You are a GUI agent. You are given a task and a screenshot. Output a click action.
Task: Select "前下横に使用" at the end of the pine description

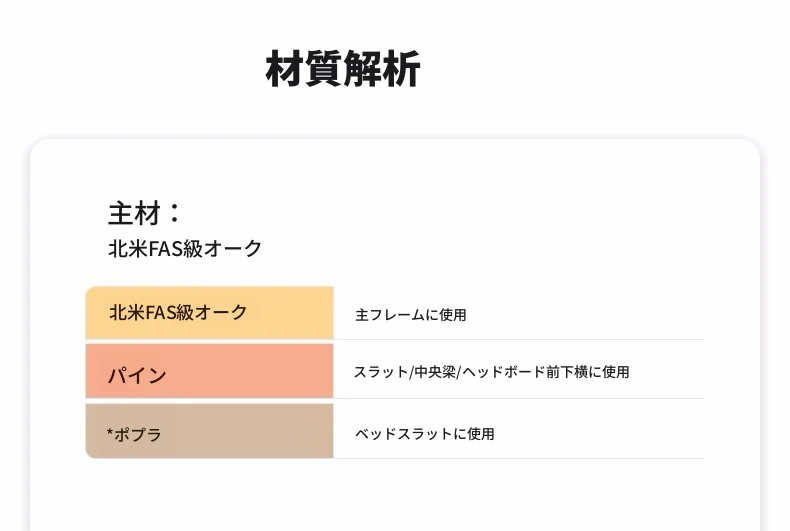pyautogui.click(x=595, y=372)
